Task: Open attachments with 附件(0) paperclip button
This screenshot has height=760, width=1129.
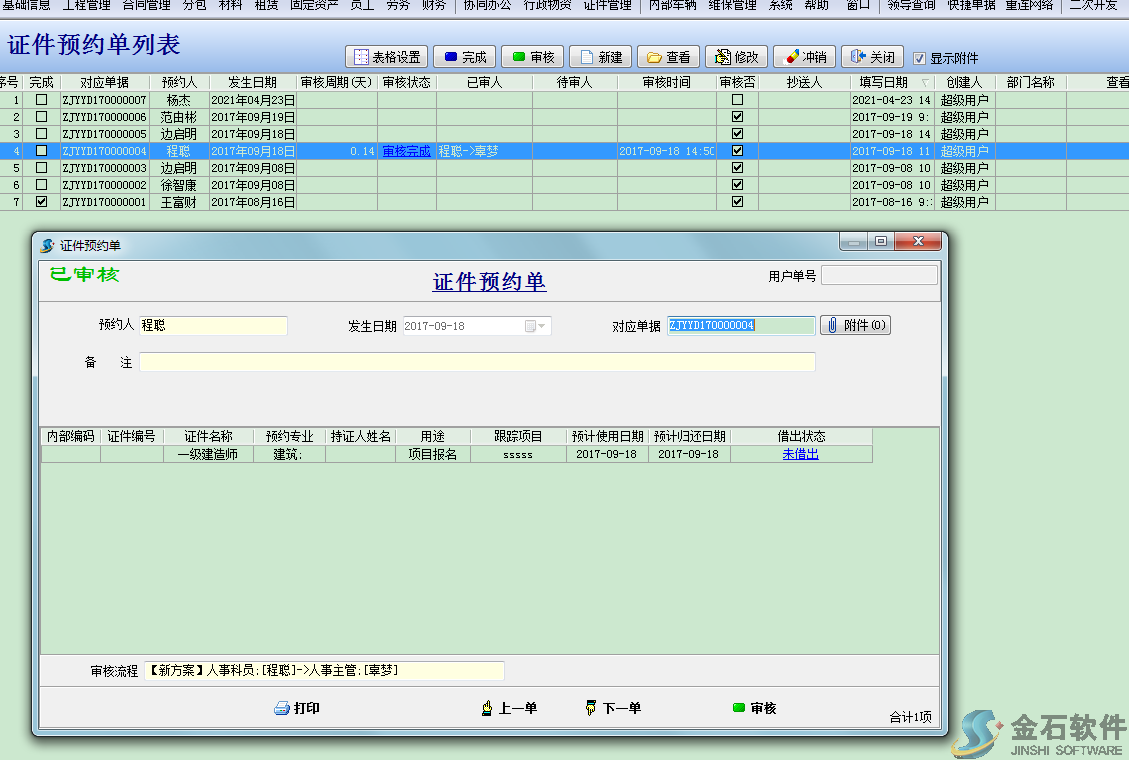Action: click(855, 326)
